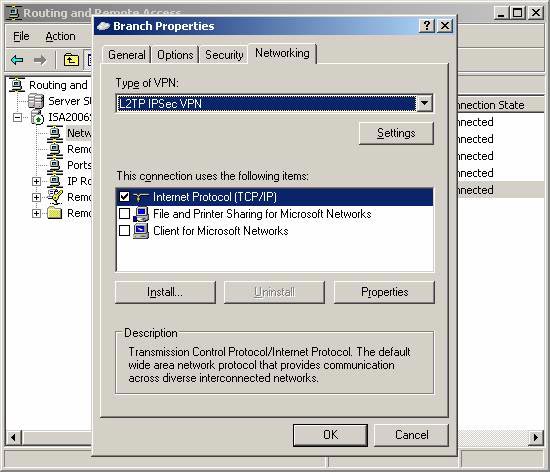
Task: Select Server Status label in tree
Action: pyautogui.click(x=69, y=101)
